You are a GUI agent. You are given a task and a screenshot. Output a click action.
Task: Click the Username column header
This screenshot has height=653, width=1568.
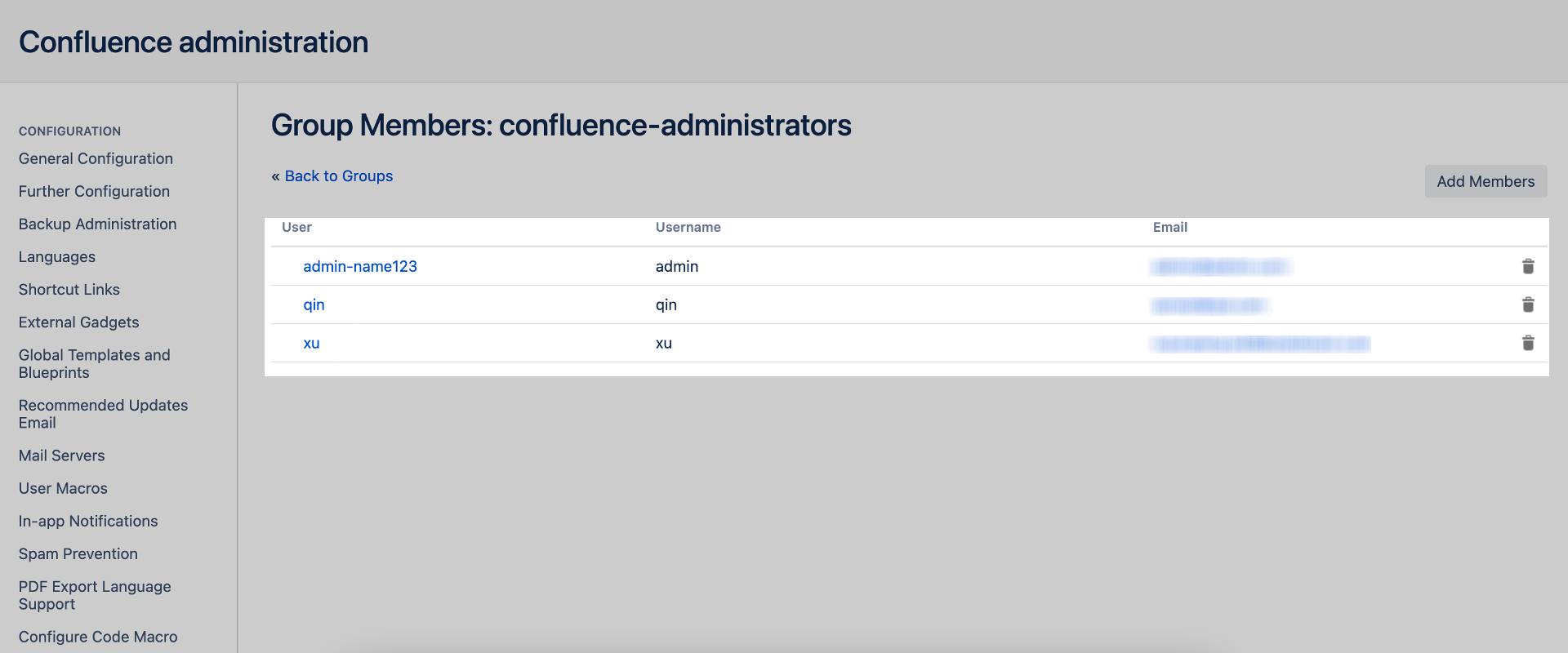click(x=688, y=227)
